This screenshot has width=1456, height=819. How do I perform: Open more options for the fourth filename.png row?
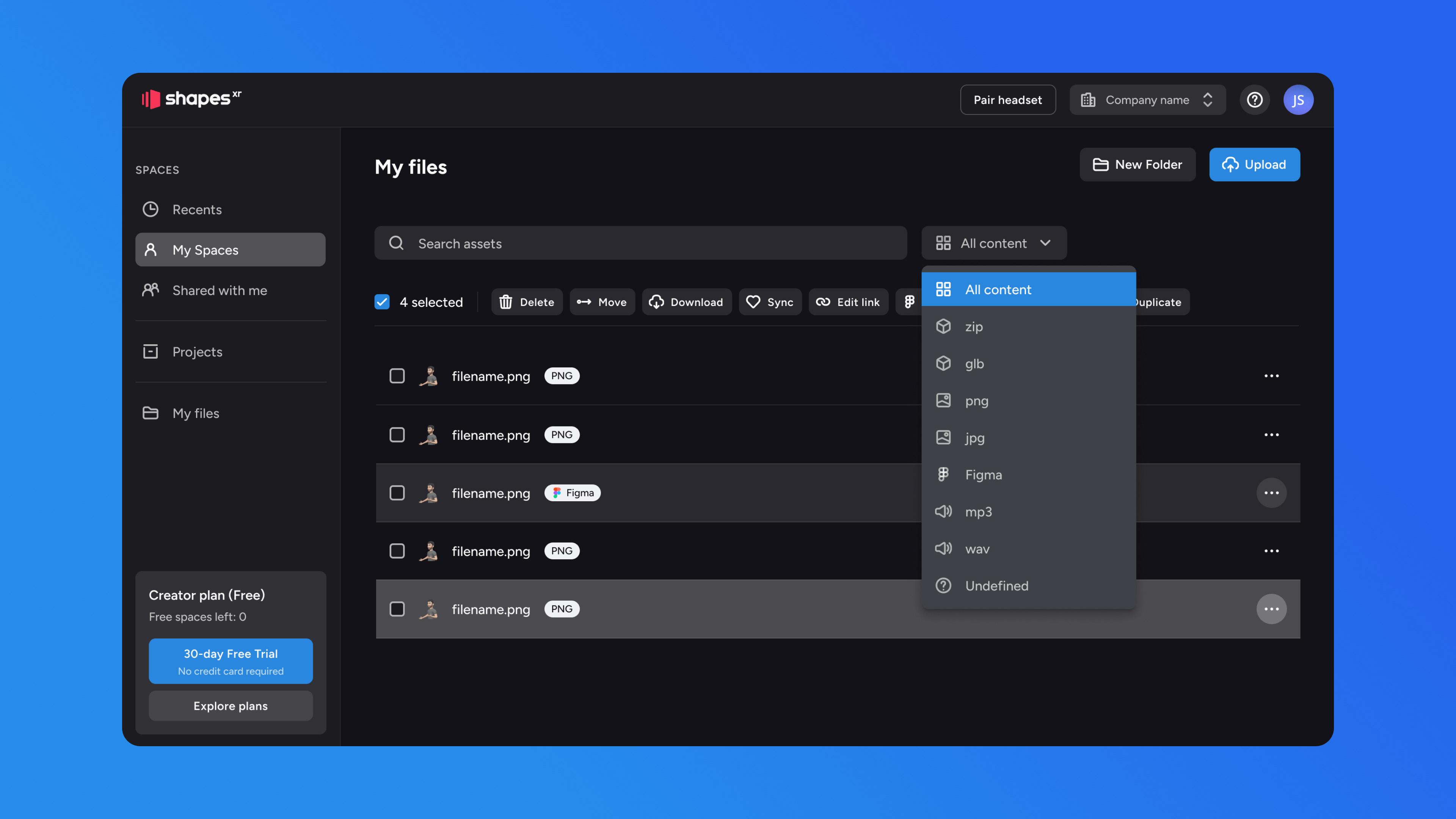click(x=1272, y=551)
